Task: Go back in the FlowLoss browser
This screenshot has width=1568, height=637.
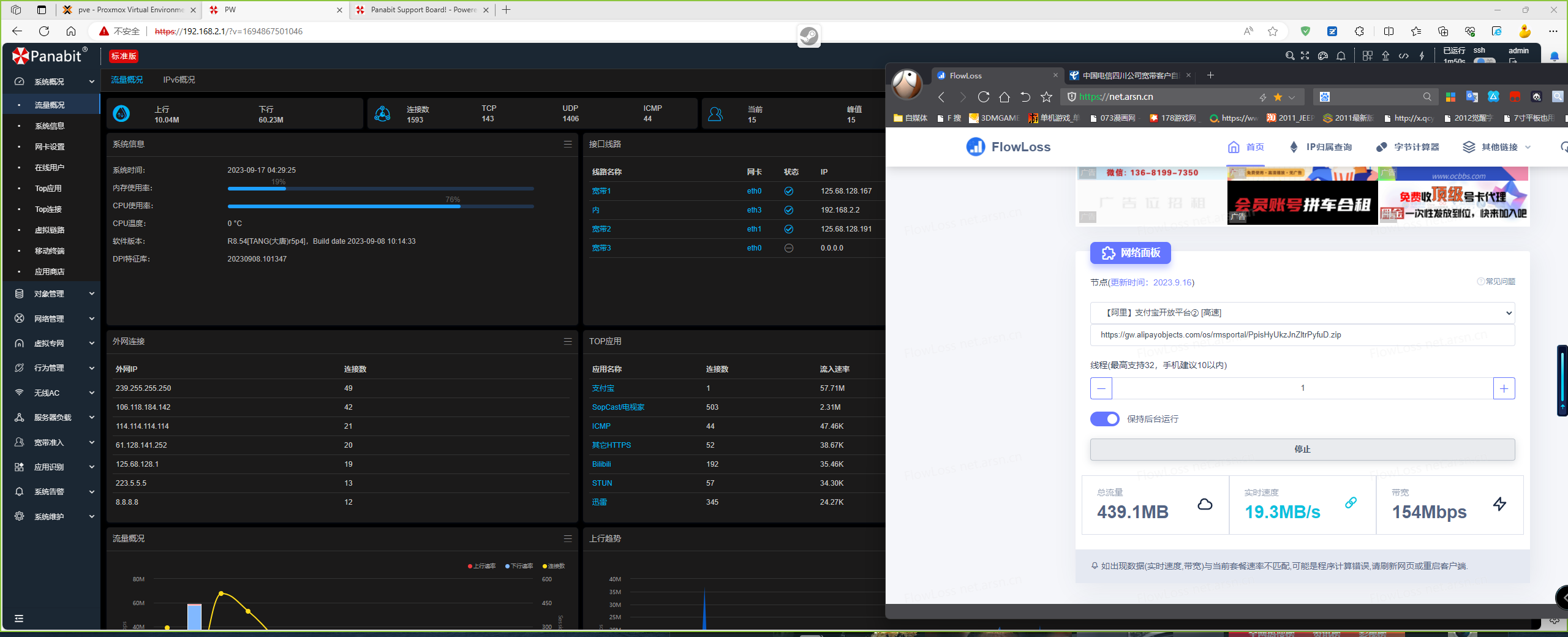Action: click(941, 97)
